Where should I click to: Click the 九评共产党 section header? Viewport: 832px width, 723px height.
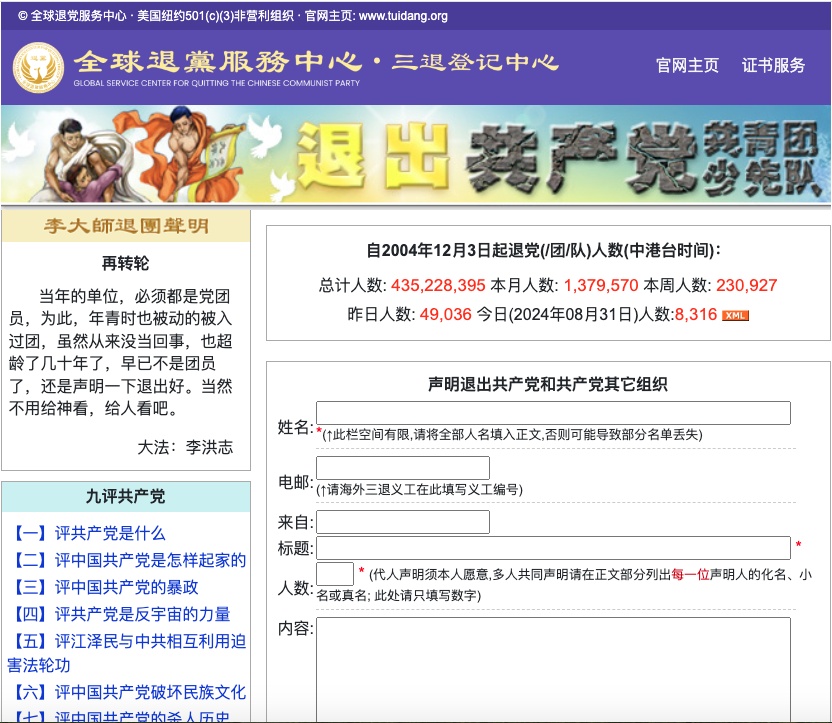(126, 496)
